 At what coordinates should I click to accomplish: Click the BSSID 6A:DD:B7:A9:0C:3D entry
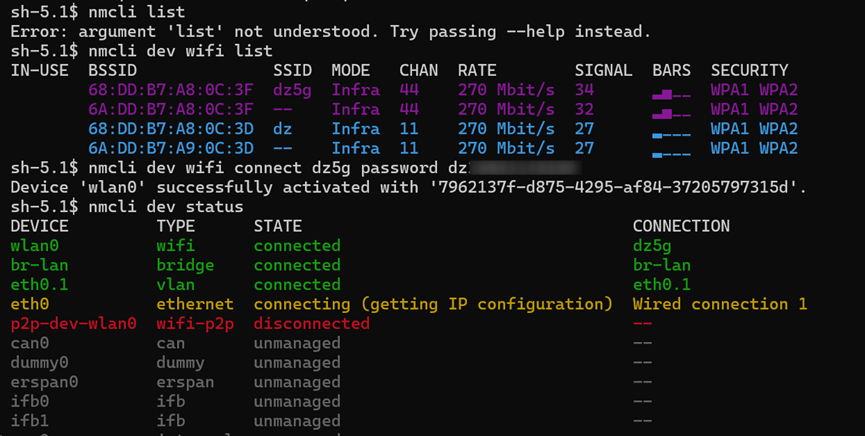170,148
